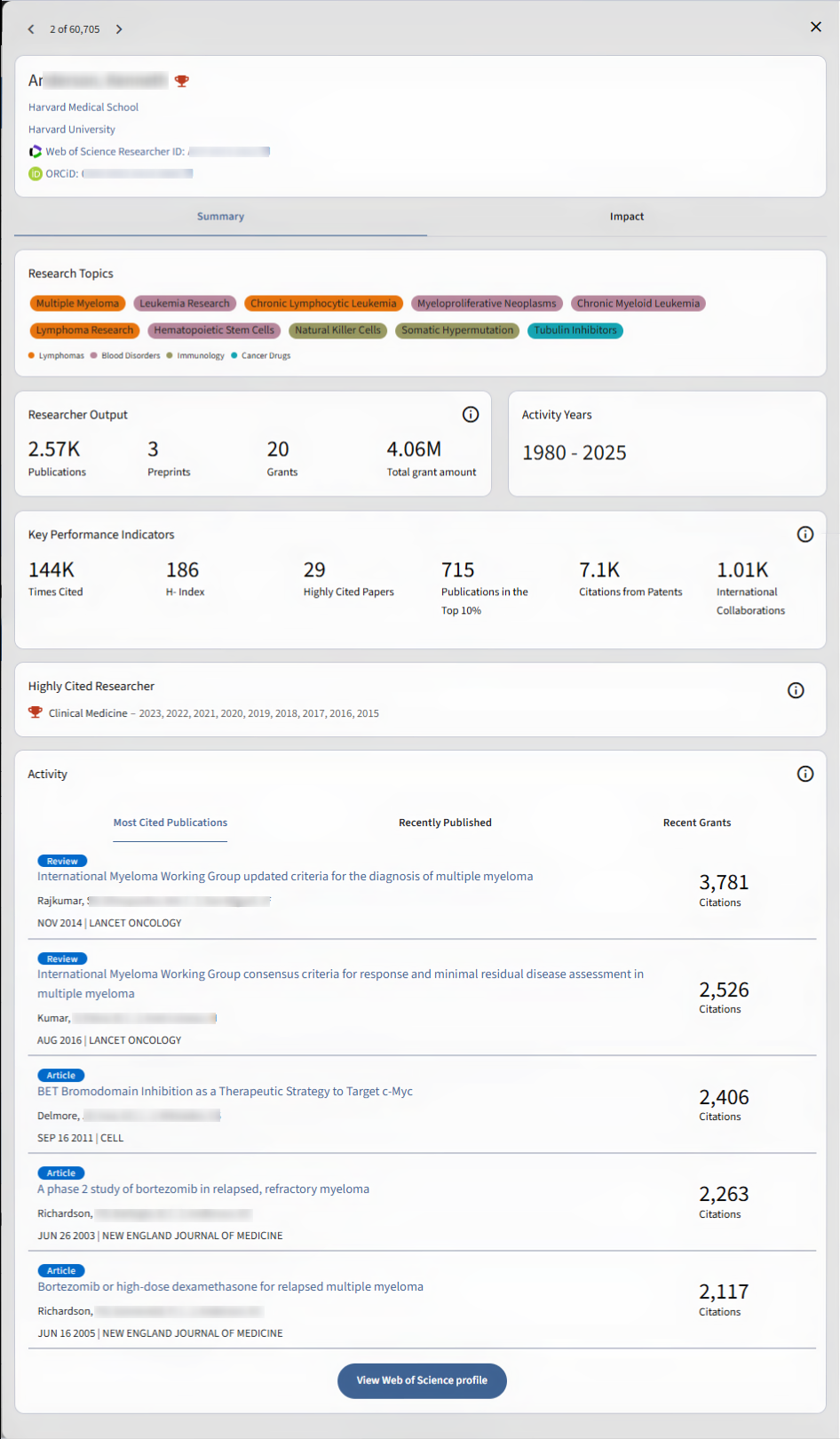Close the researcher profile panel
840x1439 pixels.
816,27
